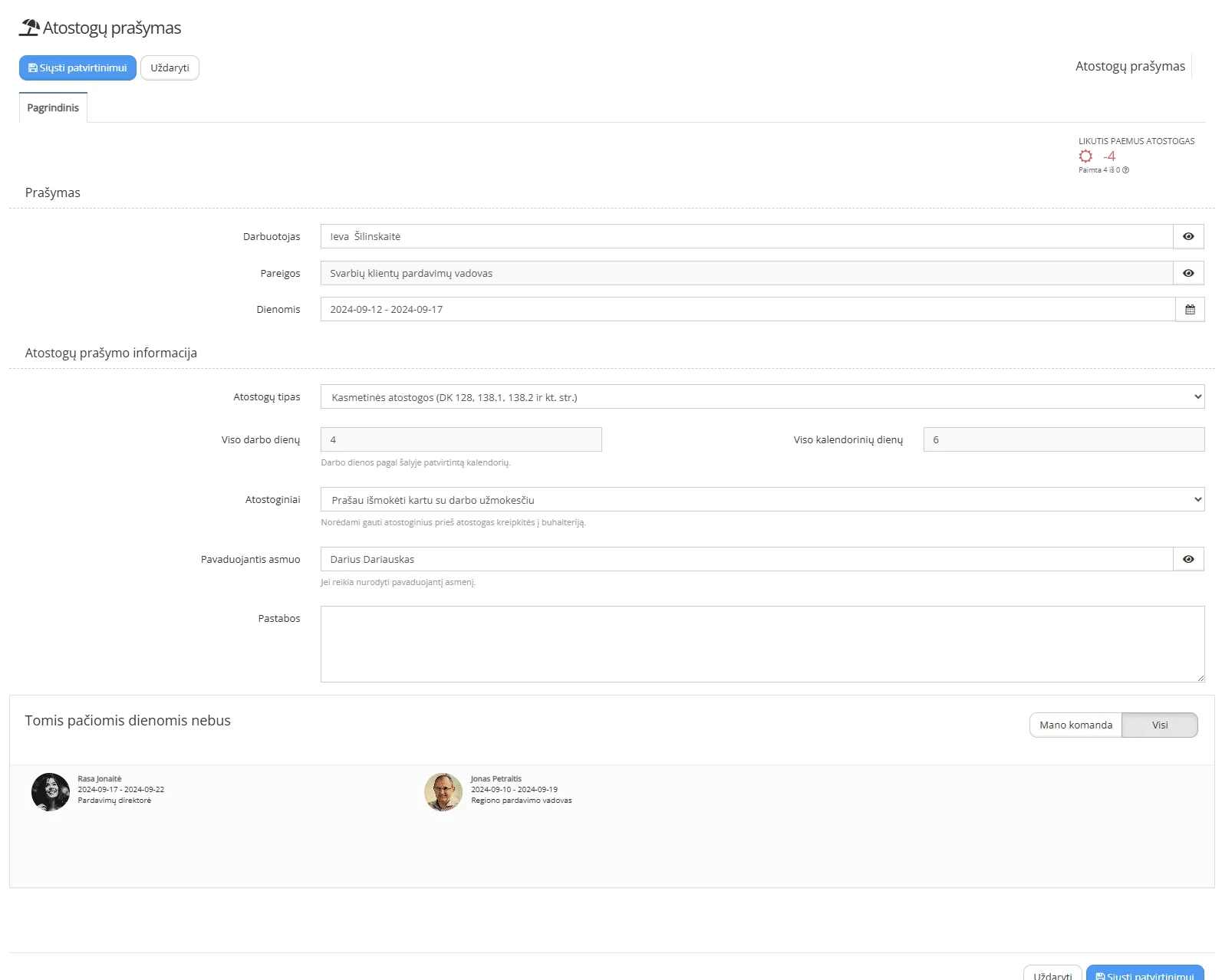Image resolution: width=1222 pixels, height=980 pixels.
Task: Click the eye icon next to Pareigos
Action: click(1187, 274)
